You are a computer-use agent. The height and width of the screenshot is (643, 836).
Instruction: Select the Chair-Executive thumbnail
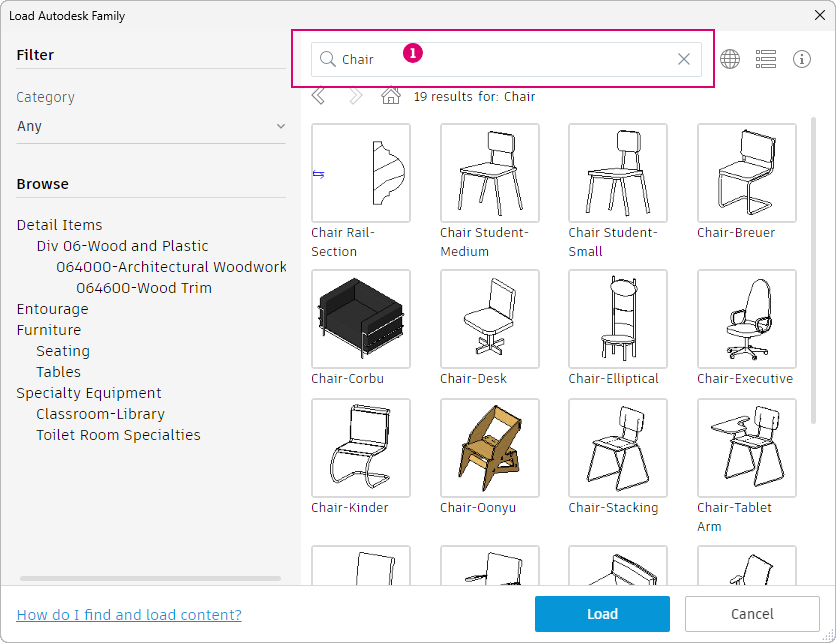(746, 319)
